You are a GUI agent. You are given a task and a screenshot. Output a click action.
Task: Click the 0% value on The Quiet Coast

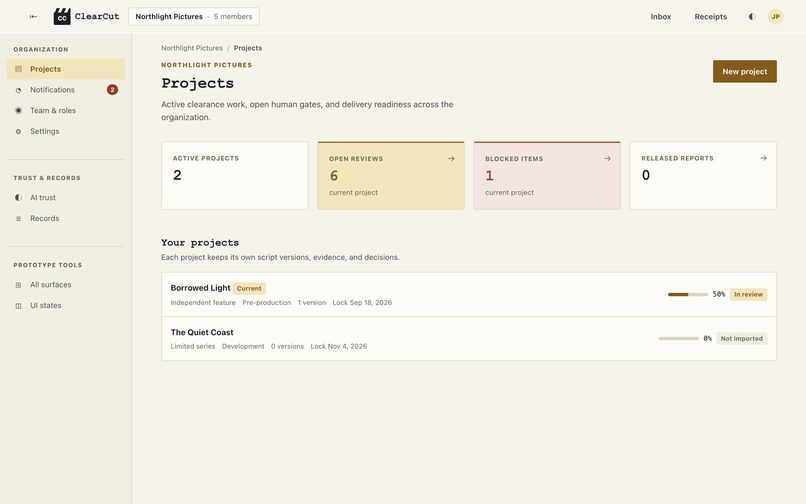point(707,338)
